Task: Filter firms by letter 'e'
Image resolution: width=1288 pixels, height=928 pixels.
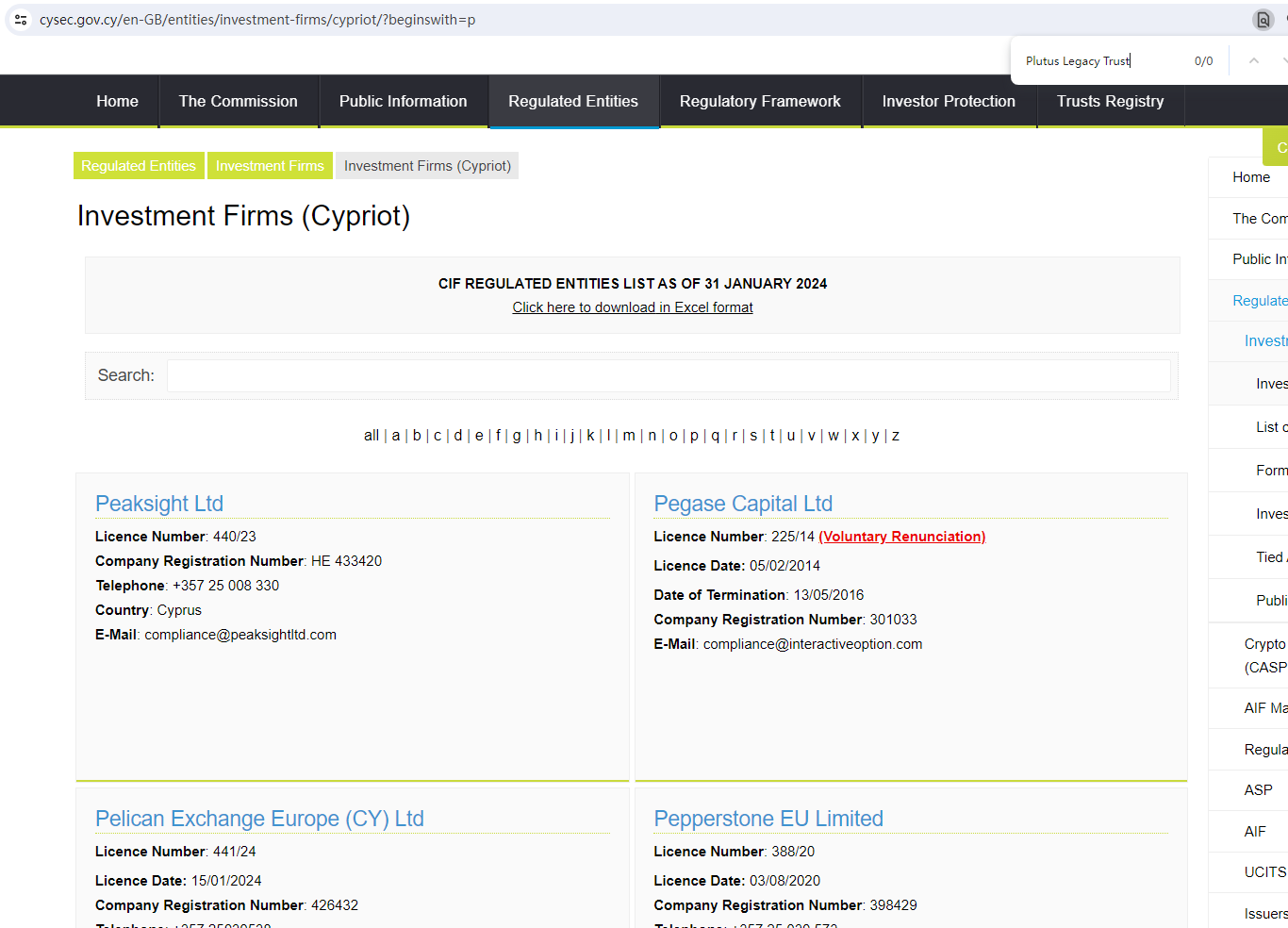Action: point(479,436)
